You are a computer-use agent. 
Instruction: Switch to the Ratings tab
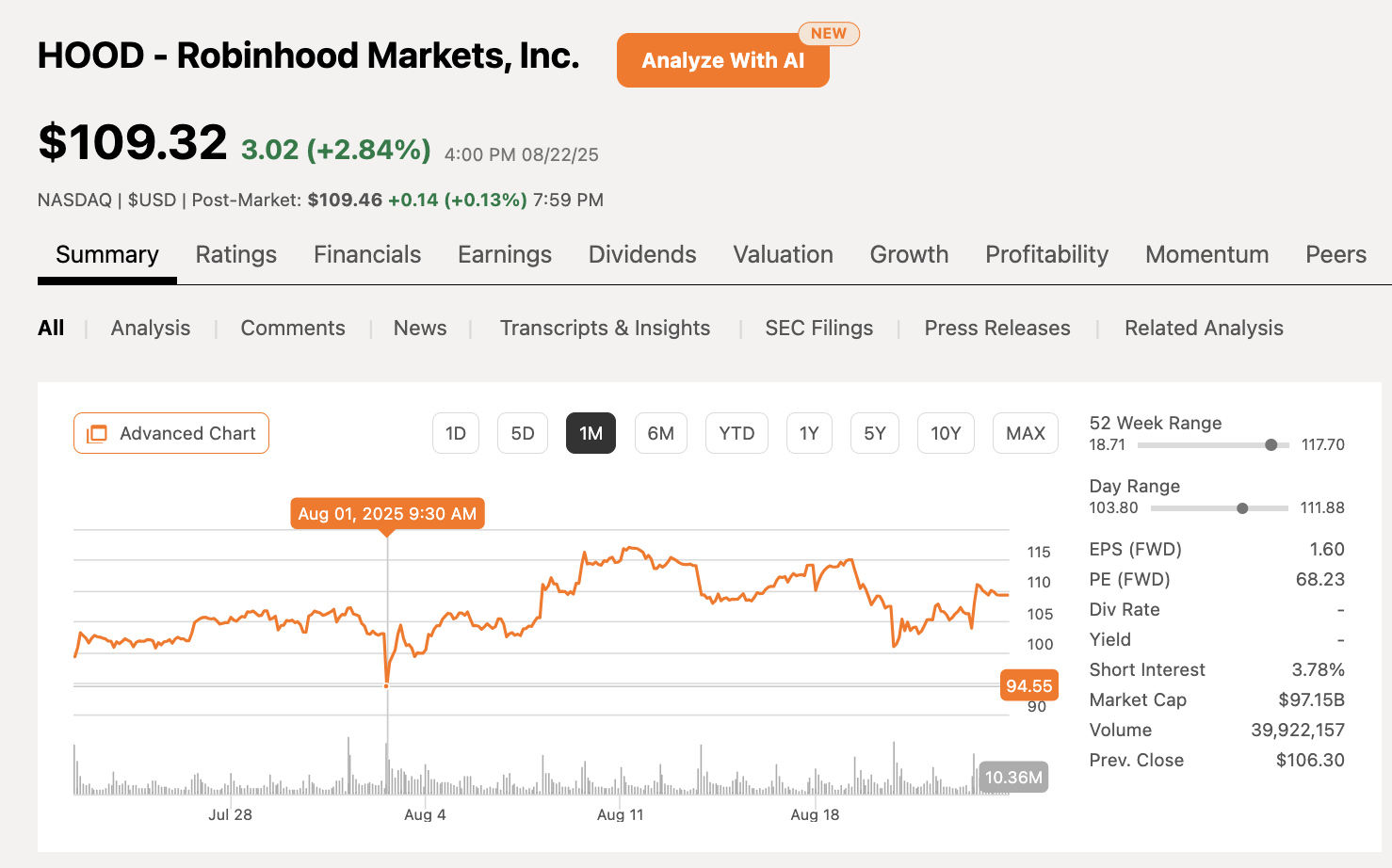tap(235, 254)
